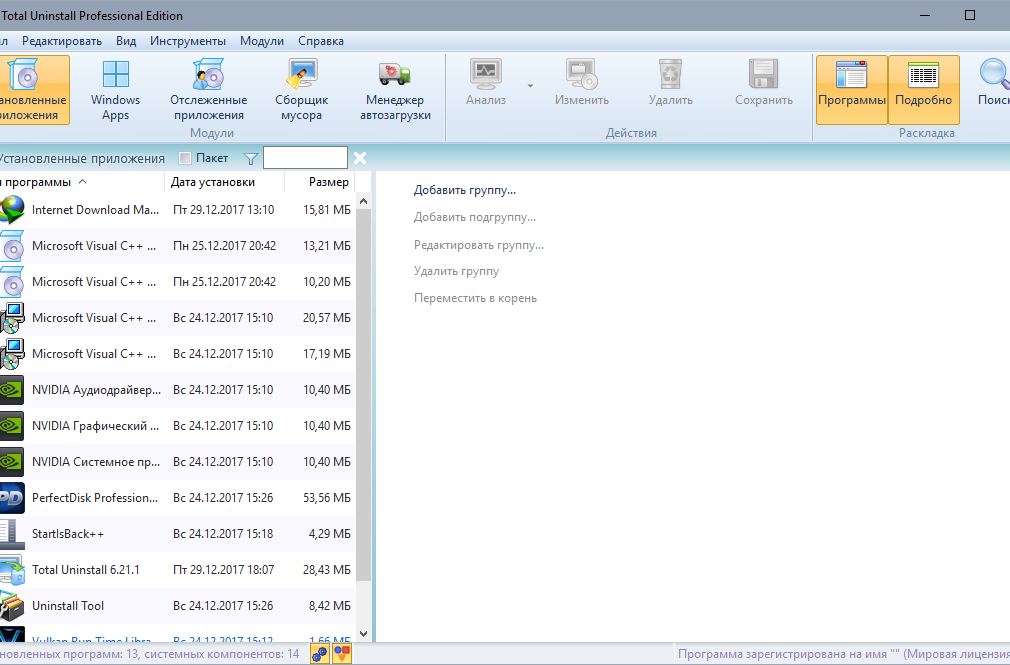Screen dimensions: 1010x665
Task: Select the NVIDIA Графический driver icon
Action: [12, 426]
